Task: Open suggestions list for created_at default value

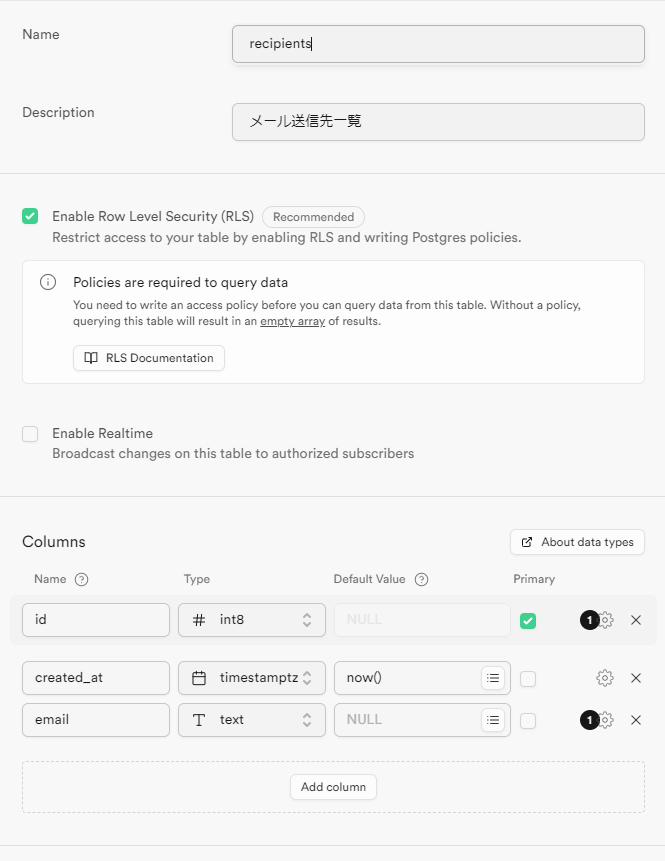Action: pos(492,678)
